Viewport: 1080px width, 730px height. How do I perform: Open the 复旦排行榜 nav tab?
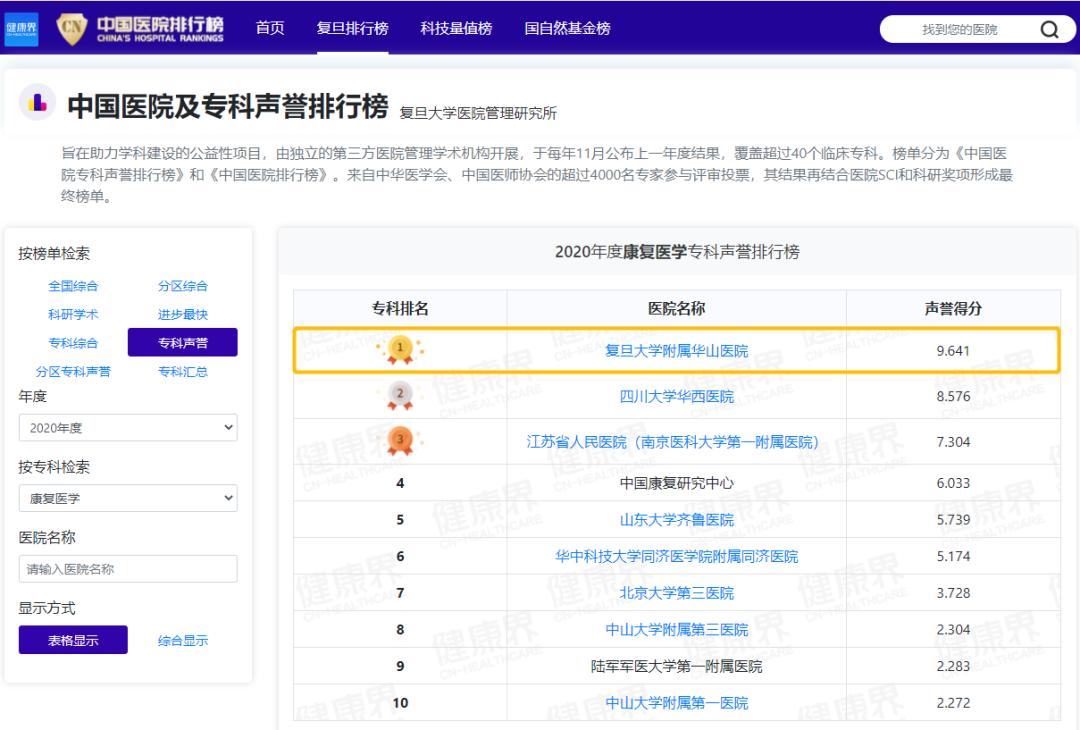pos(352,28)
